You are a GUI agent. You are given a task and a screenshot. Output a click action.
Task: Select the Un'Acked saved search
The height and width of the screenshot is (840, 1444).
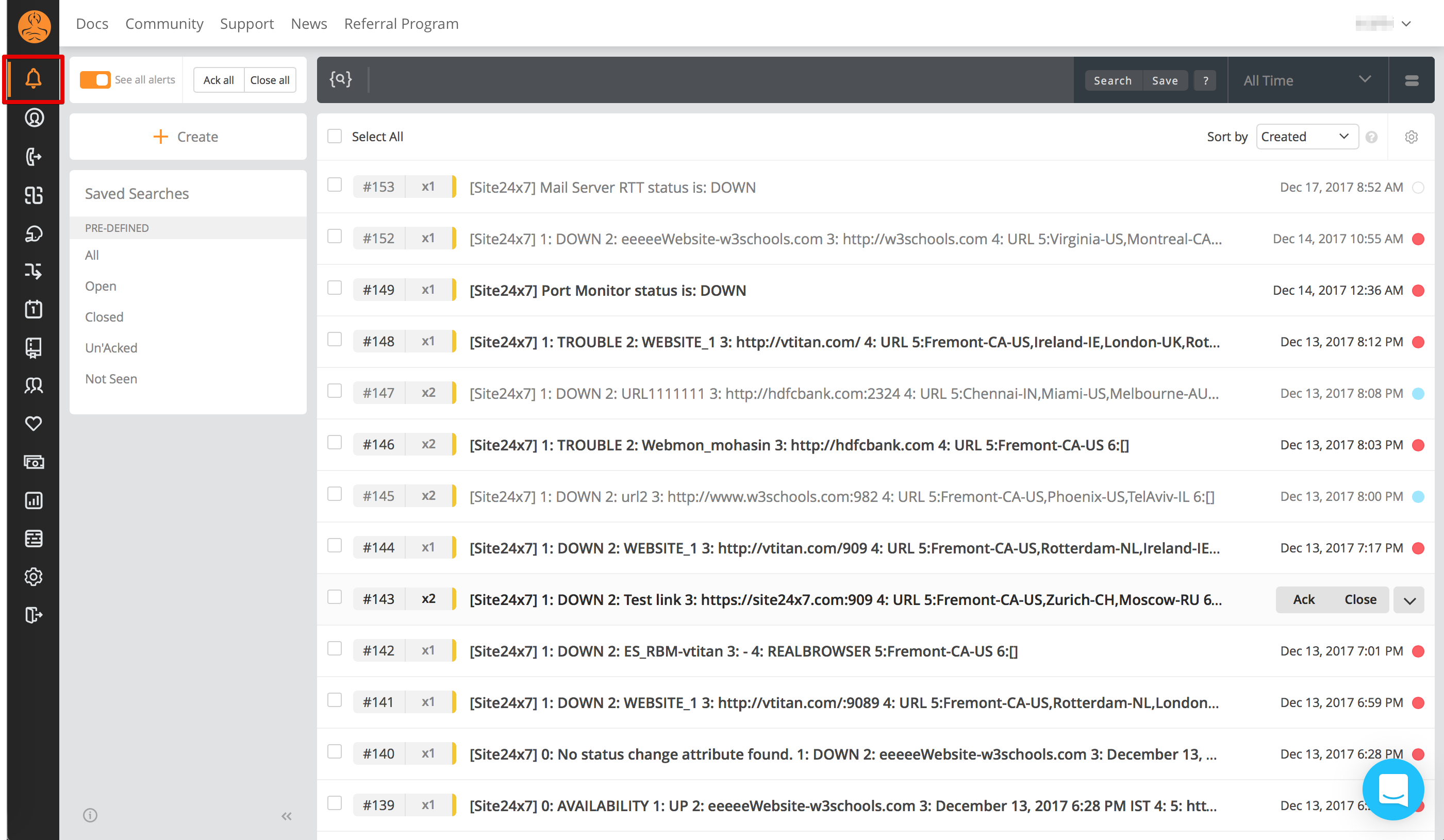(111, 348)
